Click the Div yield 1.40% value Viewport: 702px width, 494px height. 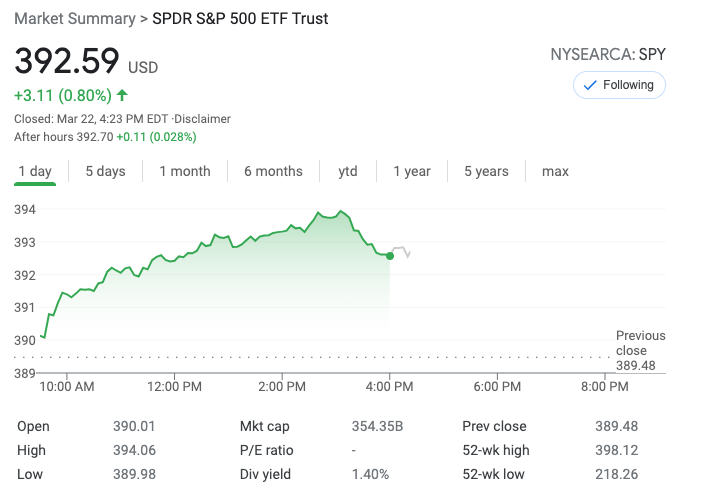point(370,474)
